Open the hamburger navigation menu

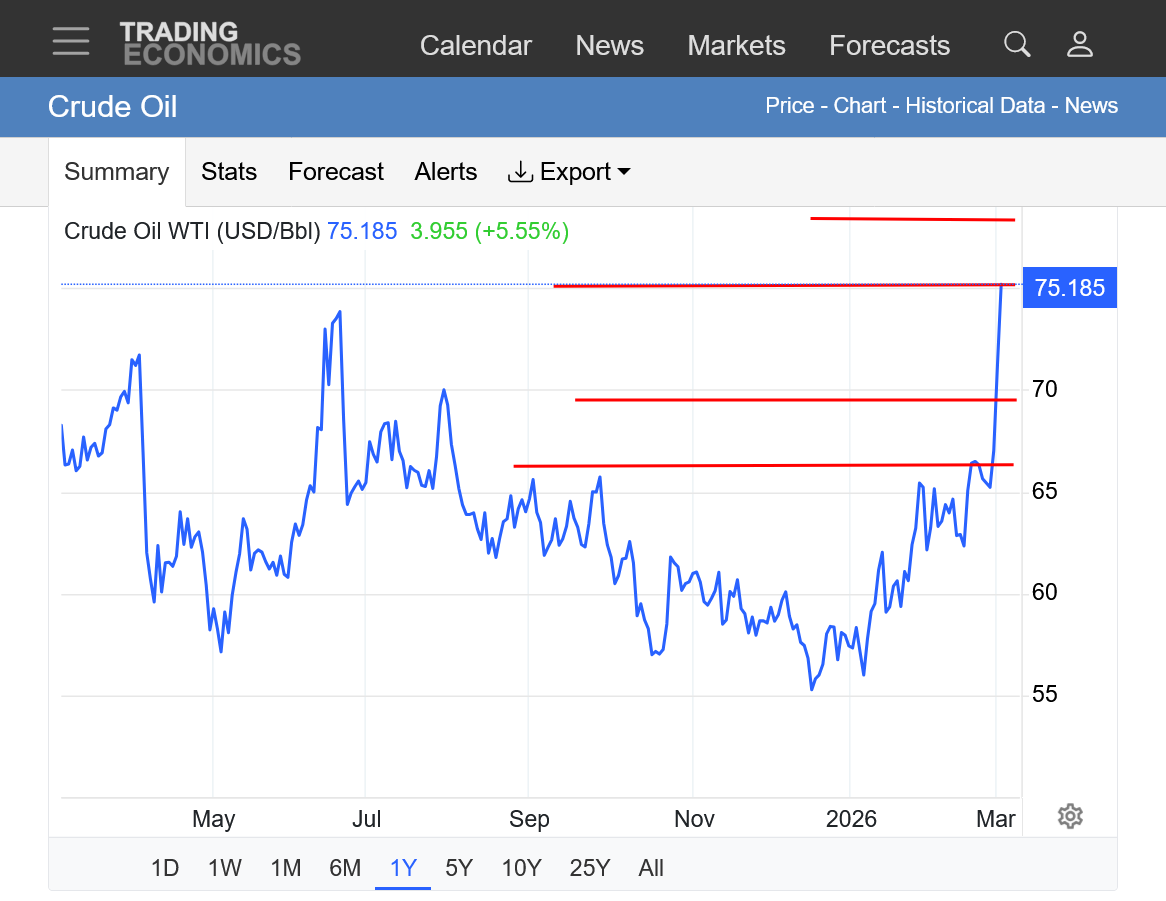coord(71,42)
